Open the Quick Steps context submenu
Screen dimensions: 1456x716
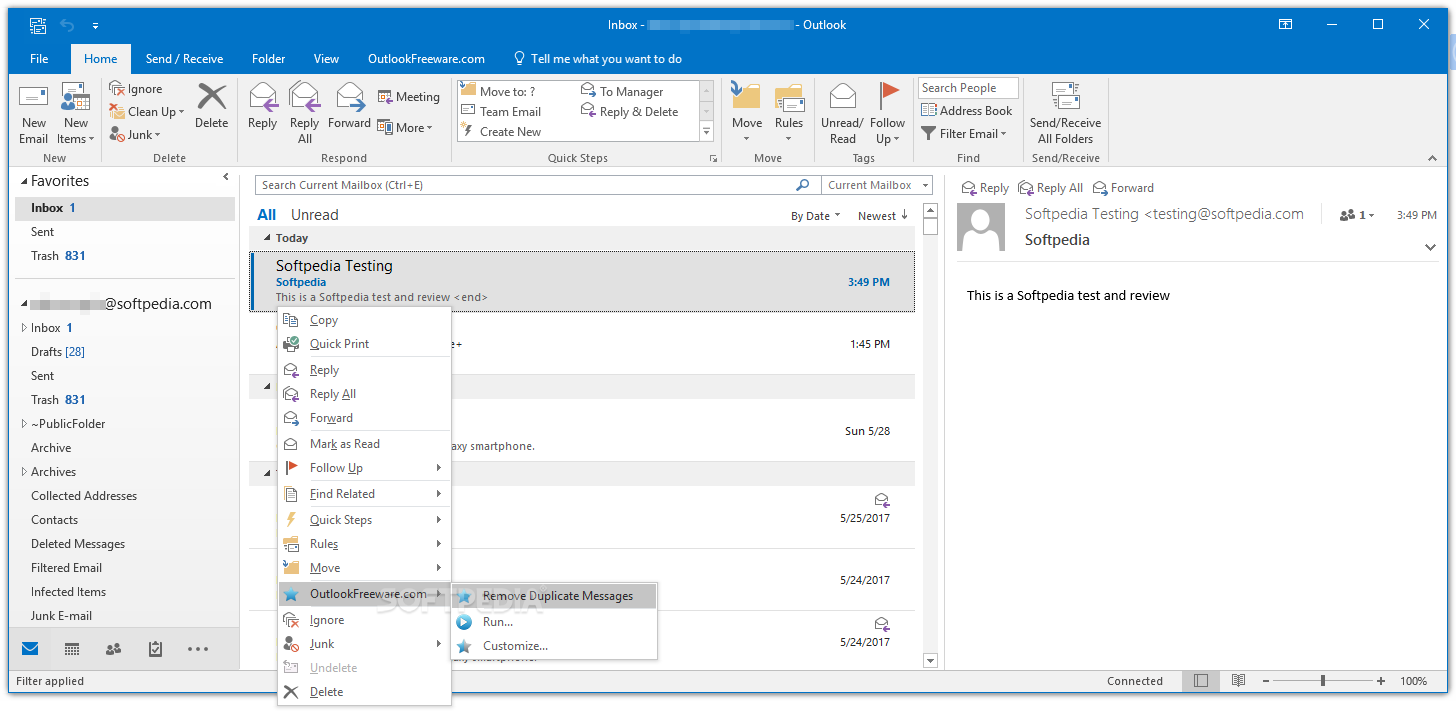pos(364,520)
